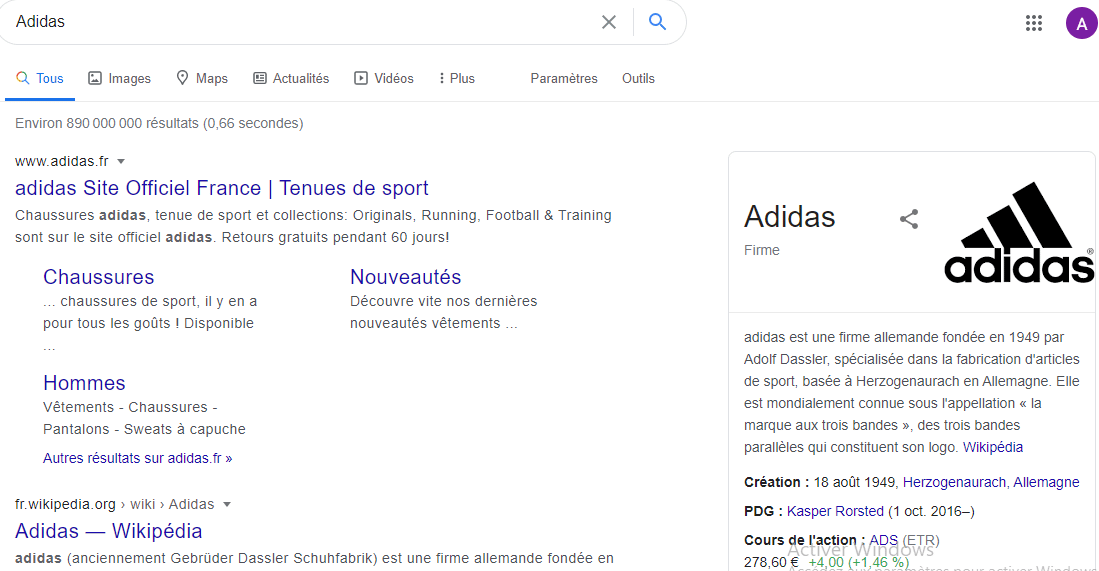
Task: Open the Hommes sitelink
Action: (84, 383)
